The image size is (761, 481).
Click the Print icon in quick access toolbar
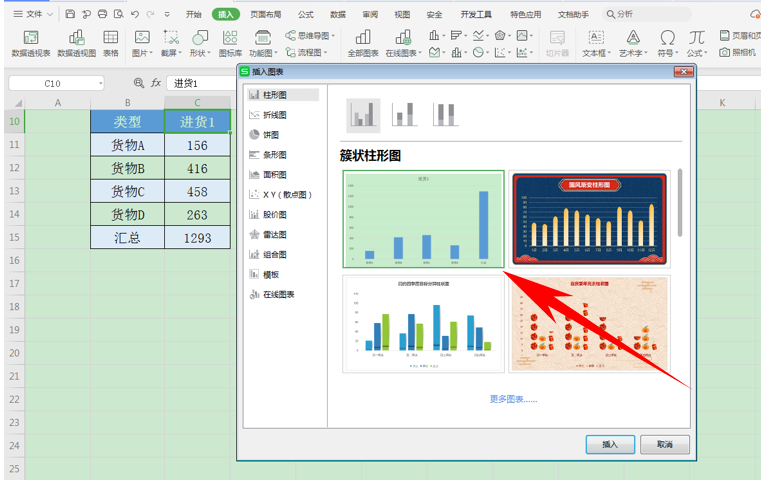pyautogui.click(x=102, y=14)
